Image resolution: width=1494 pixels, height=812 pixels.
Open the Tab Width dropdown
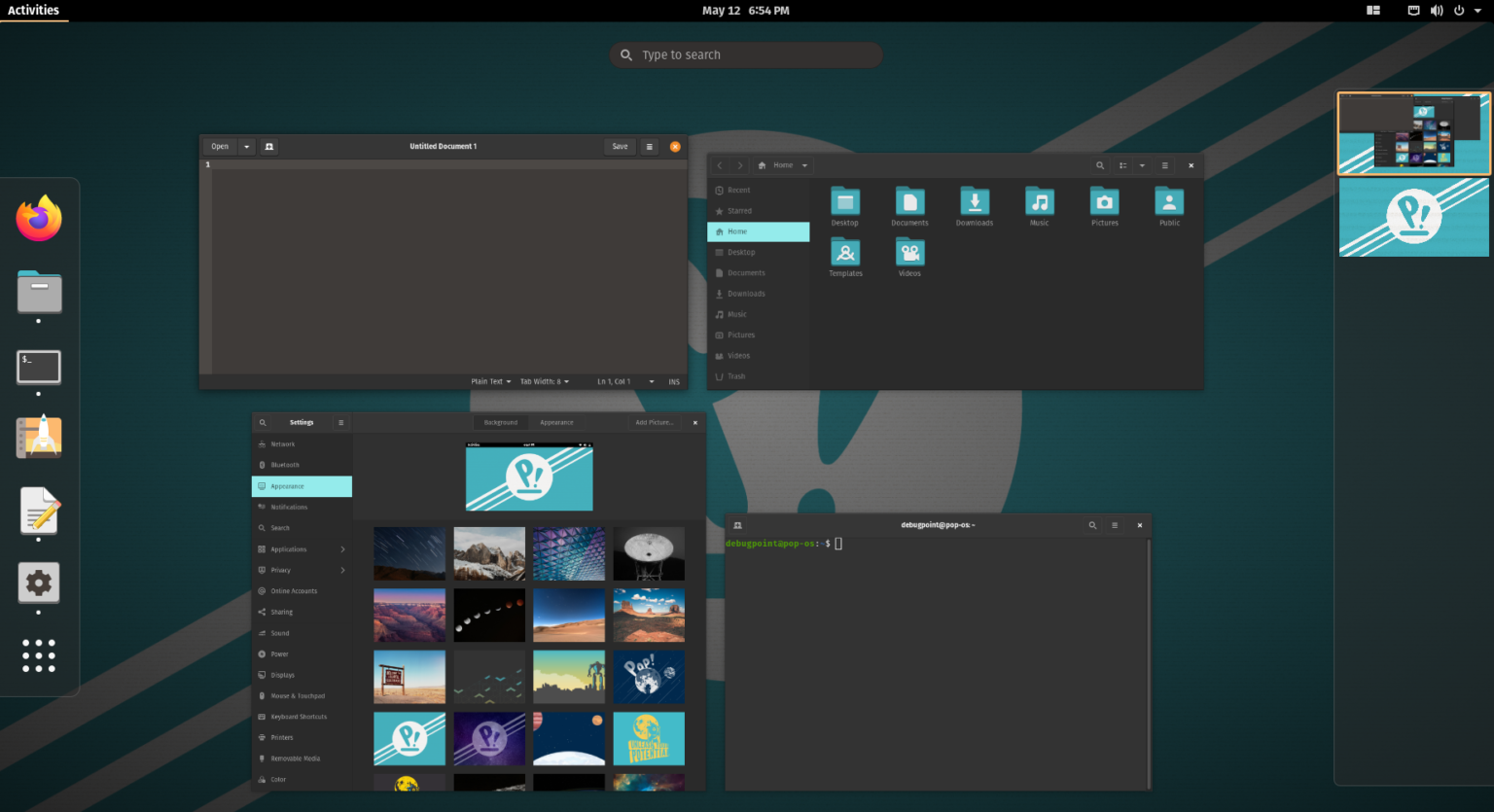544,382
